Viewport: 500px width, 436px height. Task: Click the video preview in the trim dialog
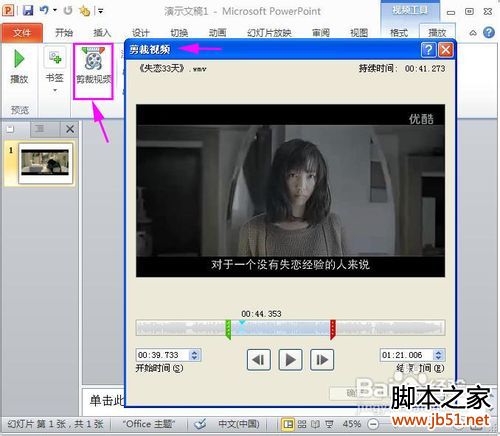(290, 191)
